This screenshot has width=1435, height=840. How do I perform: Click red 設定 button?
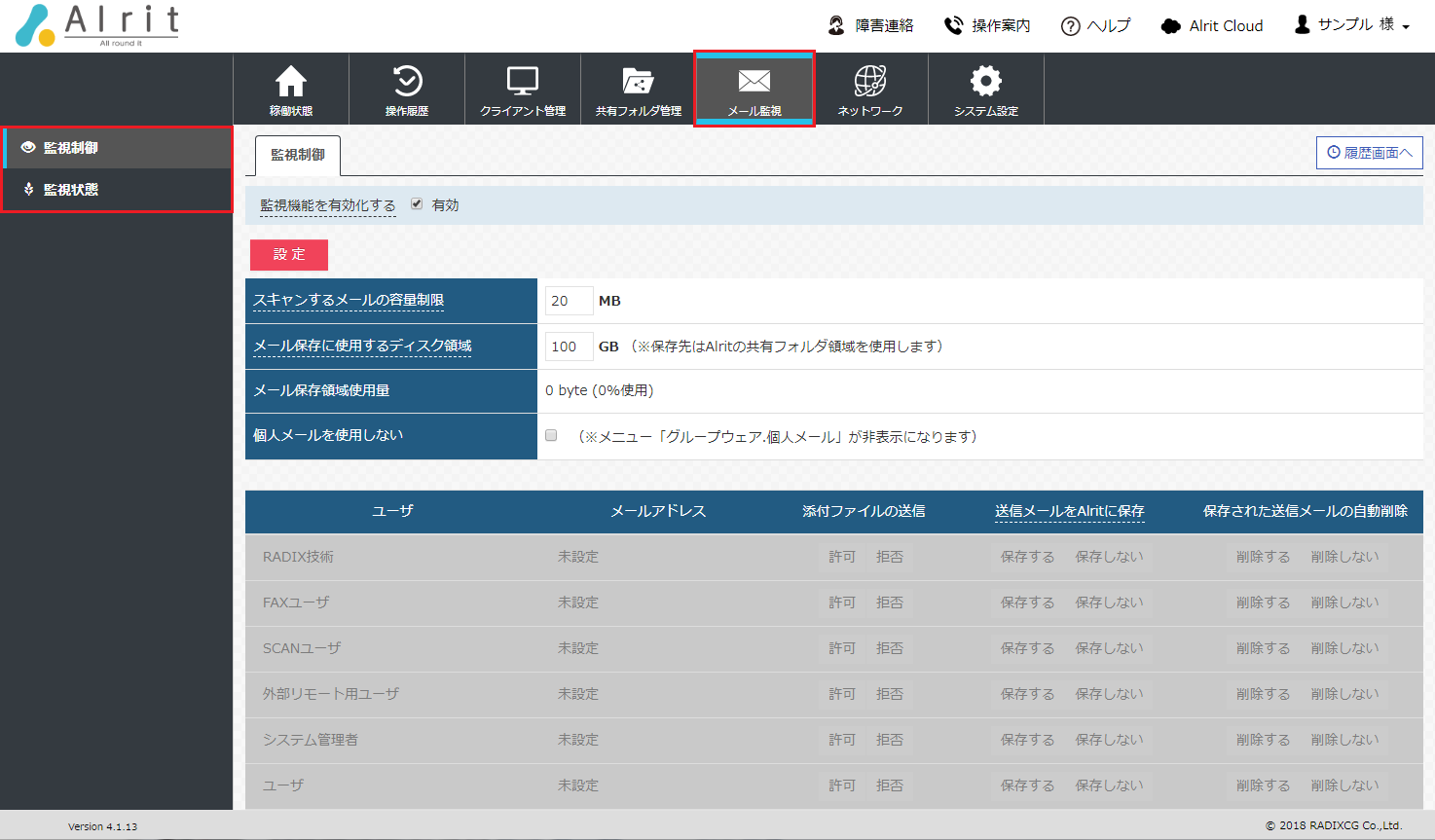tap(289, 254)
